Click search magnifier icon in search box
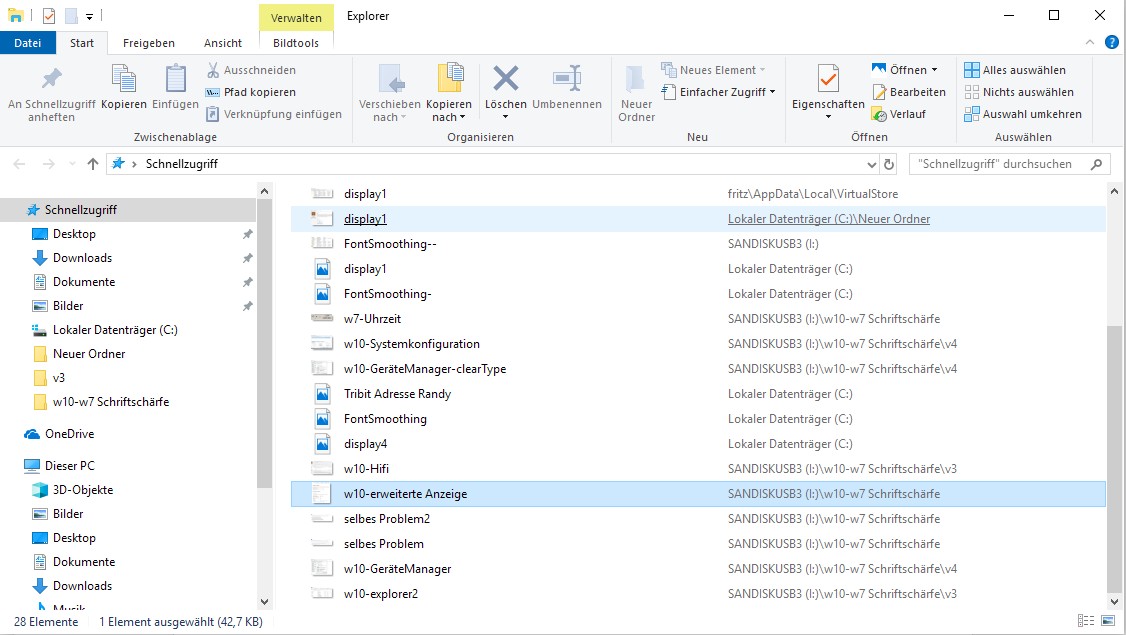This screenshot has width=1126, height=635. point(1096,164)
